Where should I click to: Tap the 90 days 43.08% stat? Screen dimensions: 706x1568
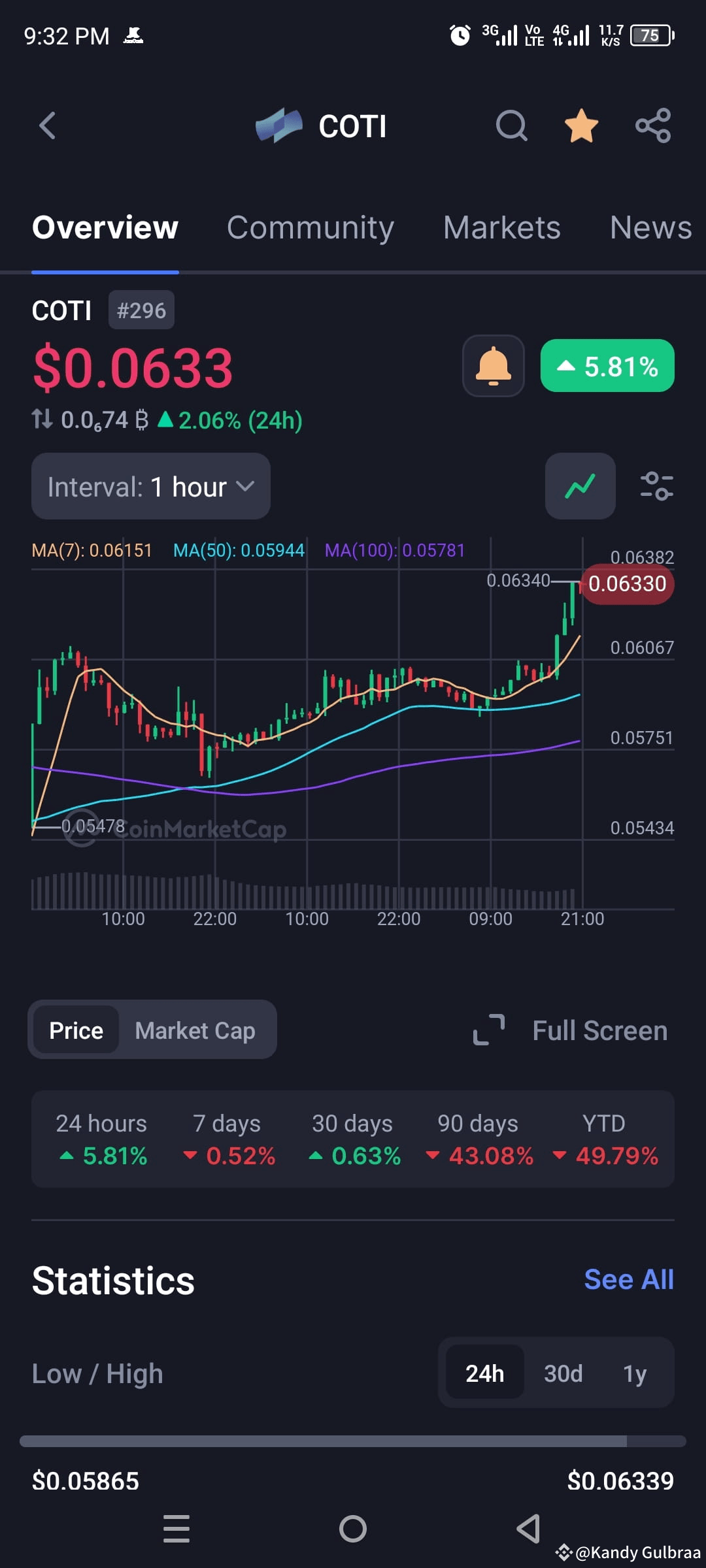pos(479,1139)
